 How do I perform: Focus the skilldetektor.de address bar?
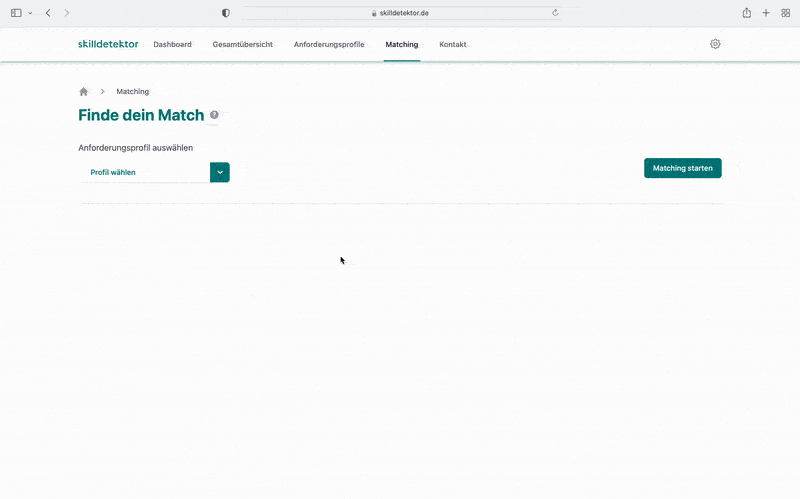click(402, 13)
